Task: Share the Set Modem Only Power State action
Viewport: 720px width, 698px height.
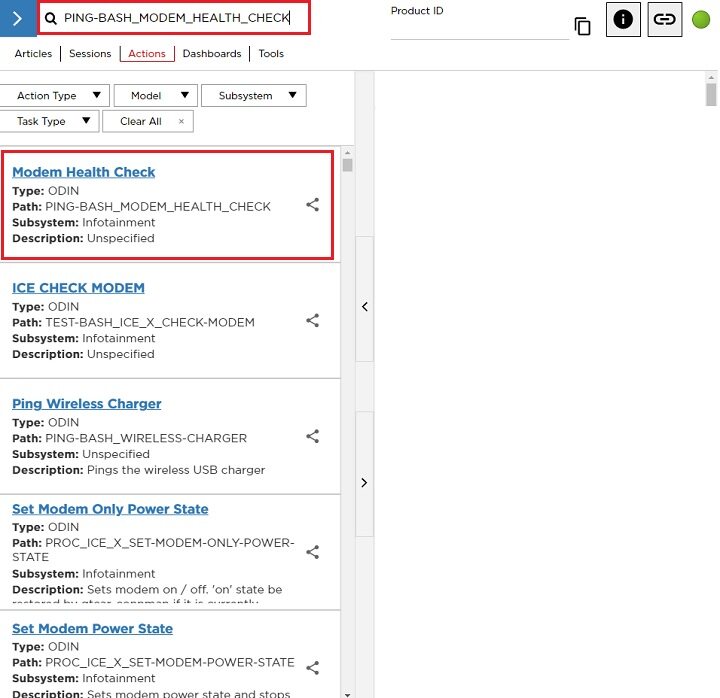Action: (x=312, y=552)
